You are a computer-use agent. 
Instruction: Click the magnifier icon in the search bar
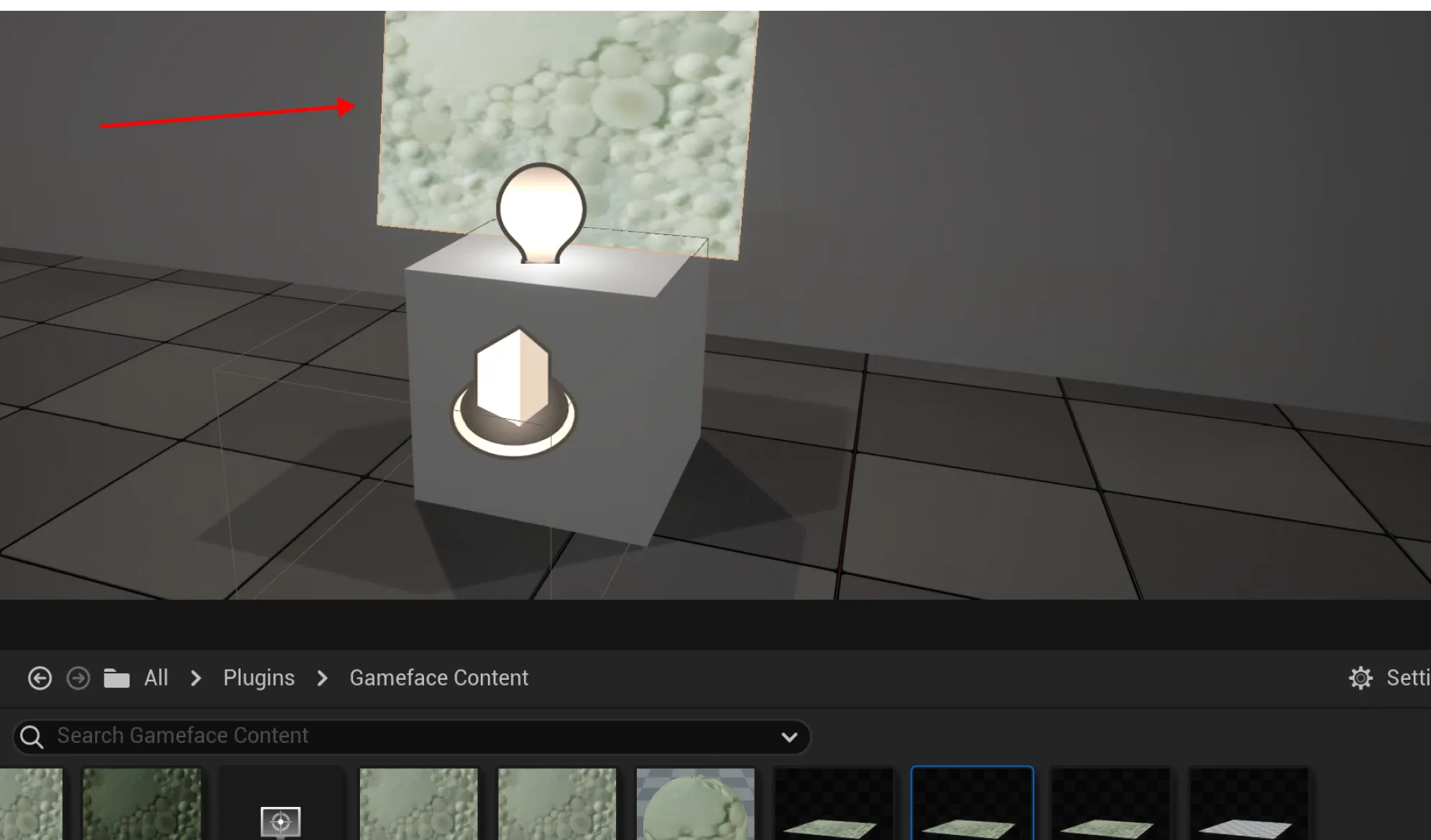[x=32, y=737]
